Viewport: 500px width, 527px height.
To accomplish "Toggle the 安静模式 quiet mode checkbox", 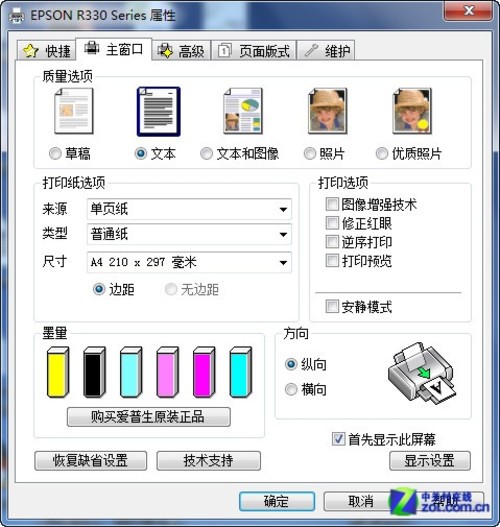I will pyautogui.click(x=332, y=306).
